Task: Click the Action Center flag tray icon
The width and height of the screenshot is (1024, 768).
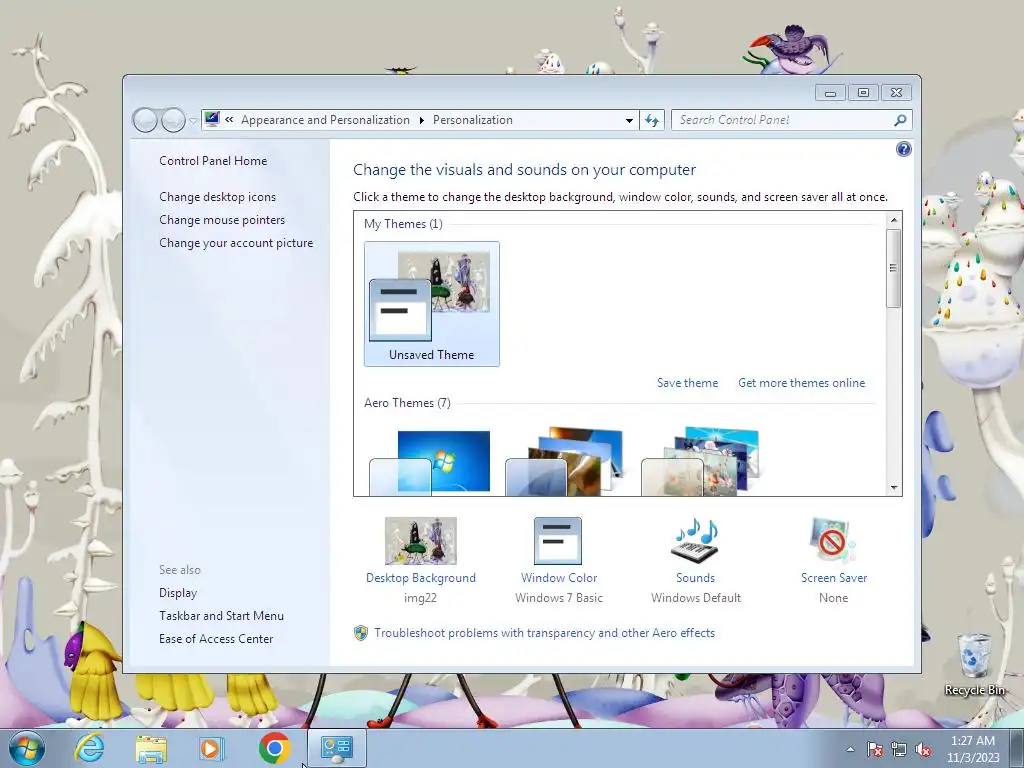Action: click(x=875, y=749)
